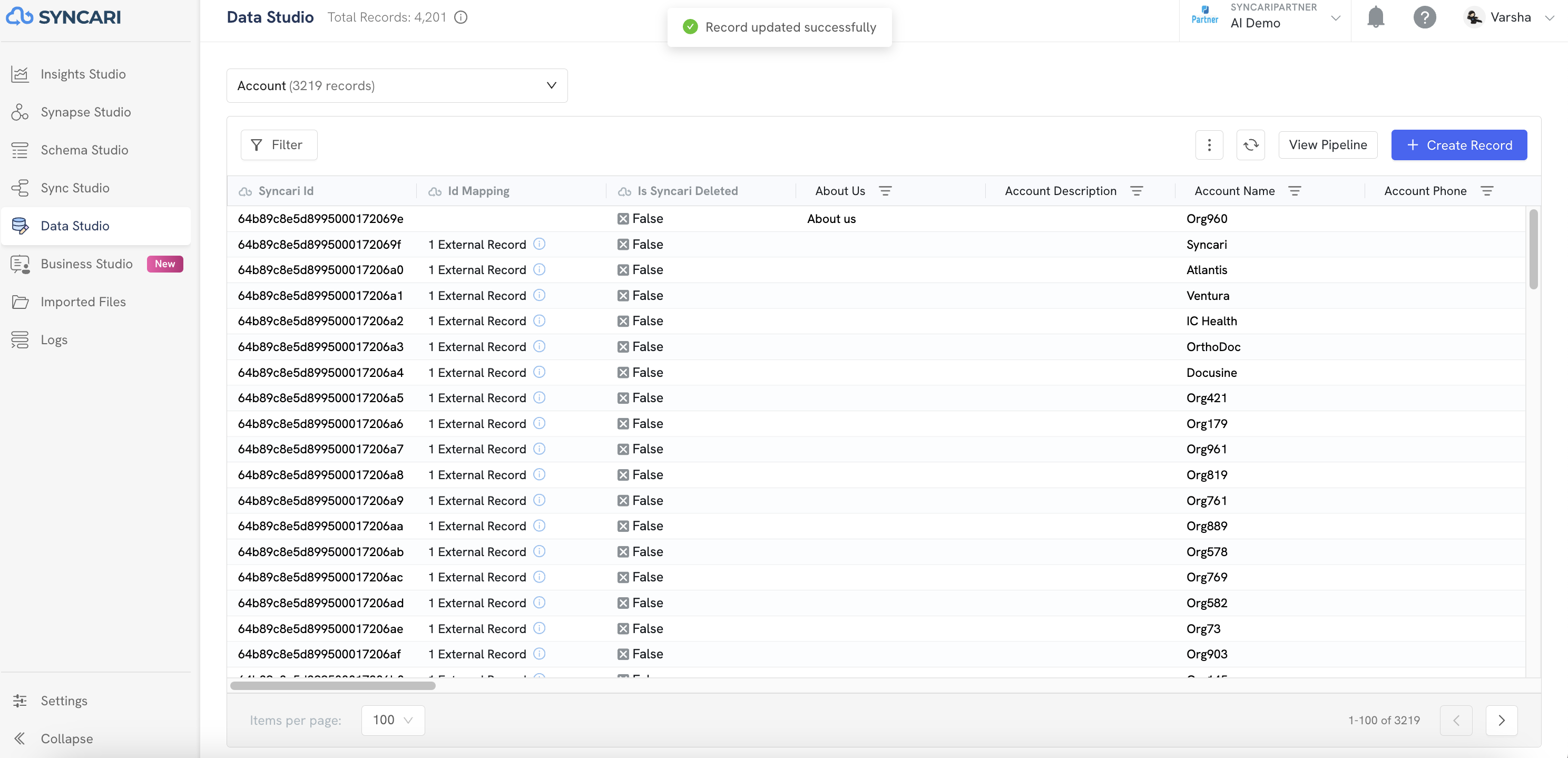Click the Total Records info icon
This screenshot has height=758, width=1568.
pos(462,17)
